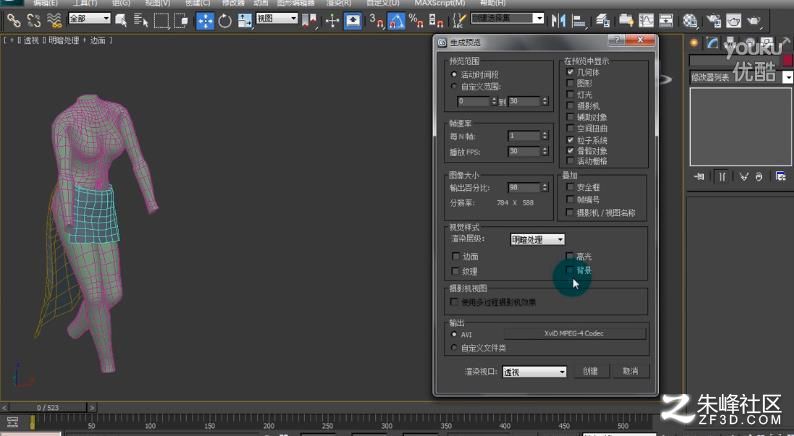Activate the Select and Move tool
Viewport: 794px width, 436px height.
pos(205,21)
